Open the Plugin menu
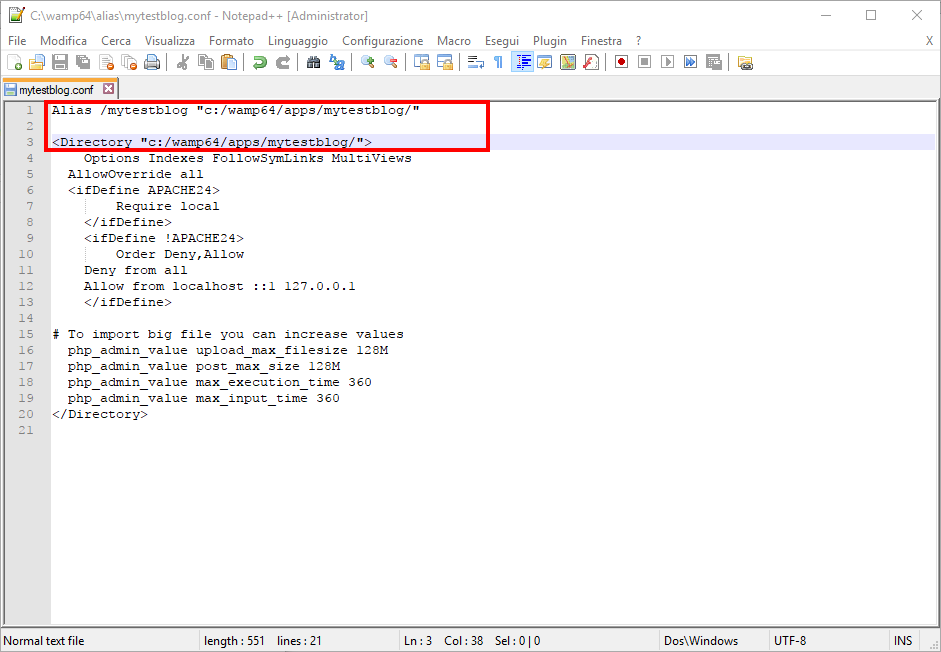 coord(550,41)
